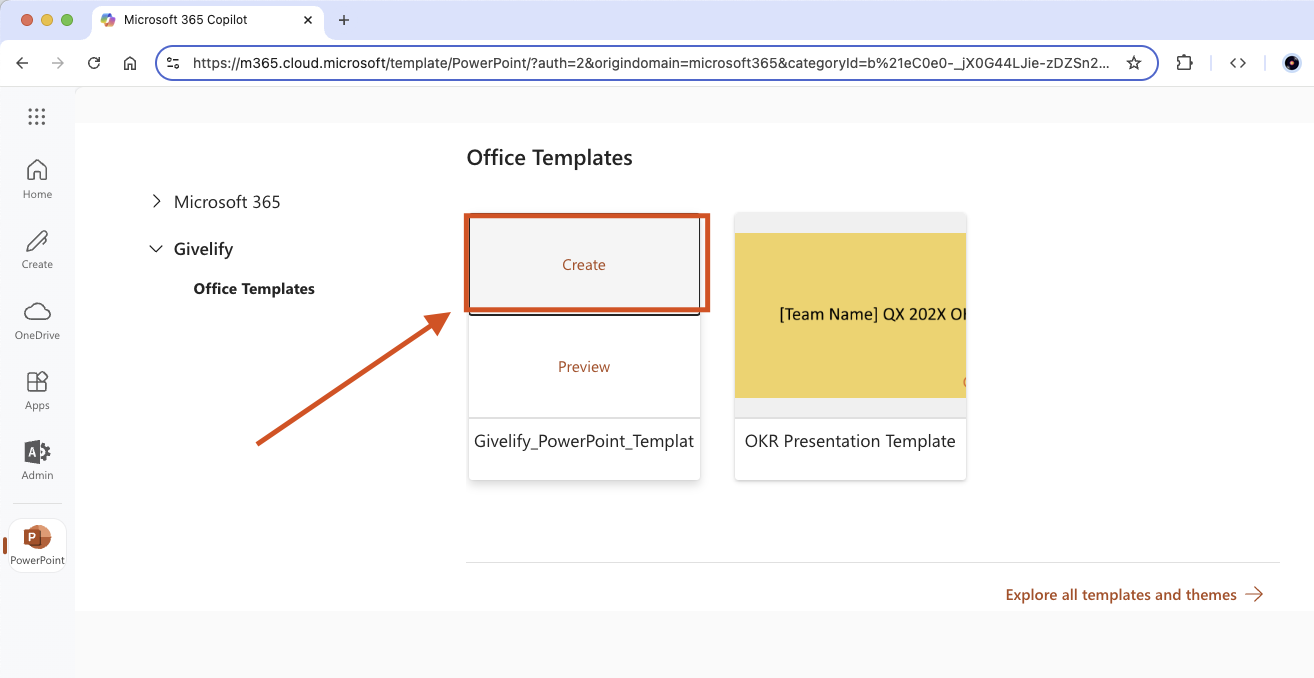
Task: Bookmark this page with the star
Action: 1134,63
